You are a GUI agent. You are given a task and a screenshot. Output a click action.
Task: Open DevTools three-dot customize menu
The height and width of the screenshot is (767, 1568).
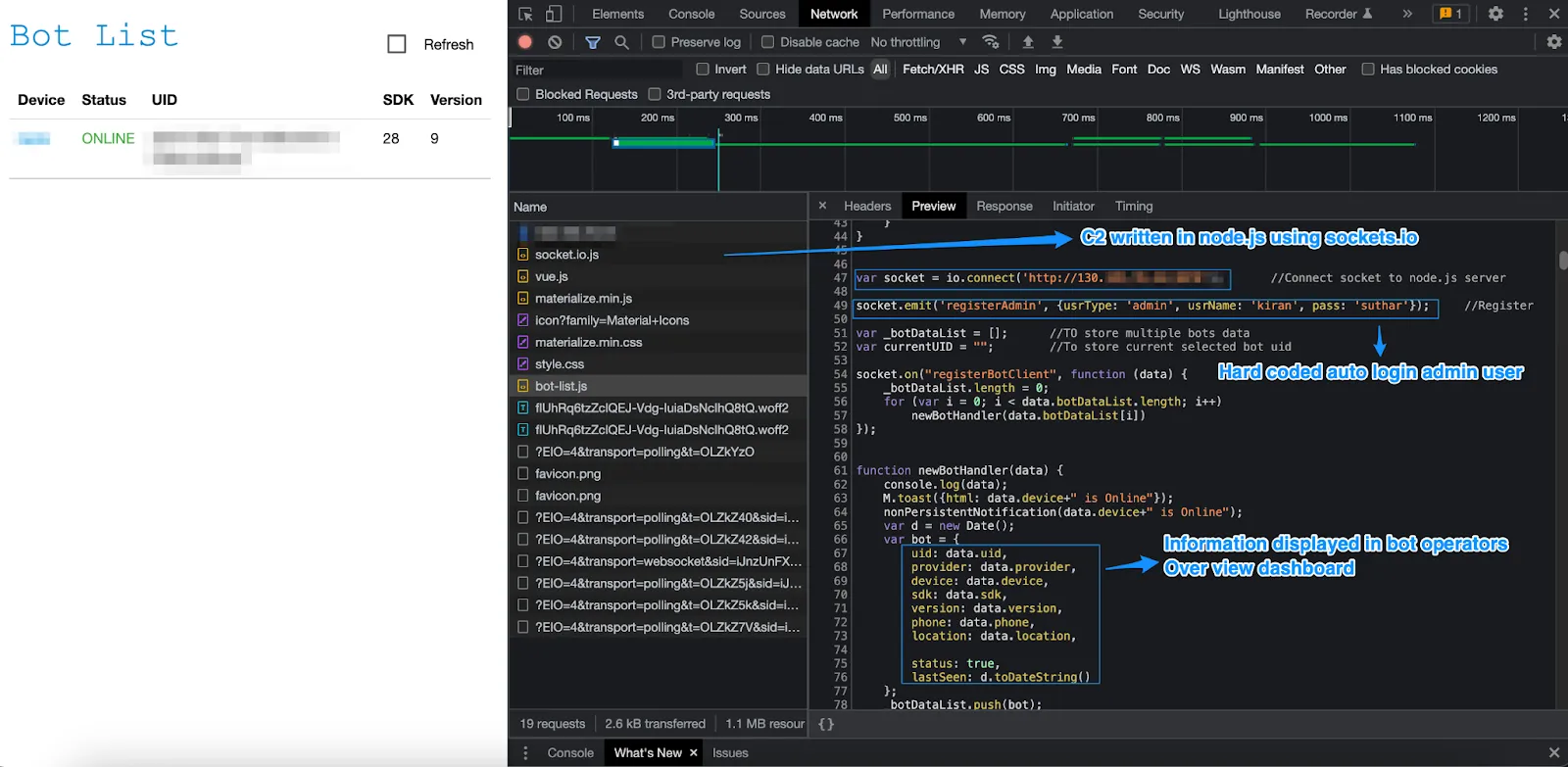click(x=1525, y=14)
